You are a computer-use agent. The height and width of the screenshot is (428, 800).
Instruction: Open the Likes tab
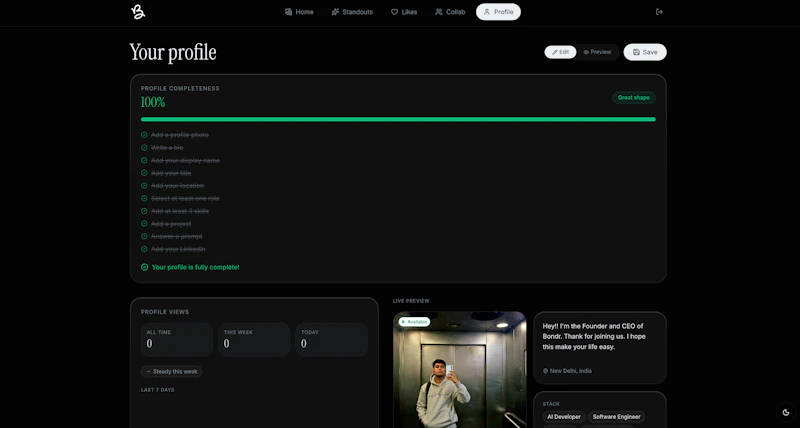404,12
